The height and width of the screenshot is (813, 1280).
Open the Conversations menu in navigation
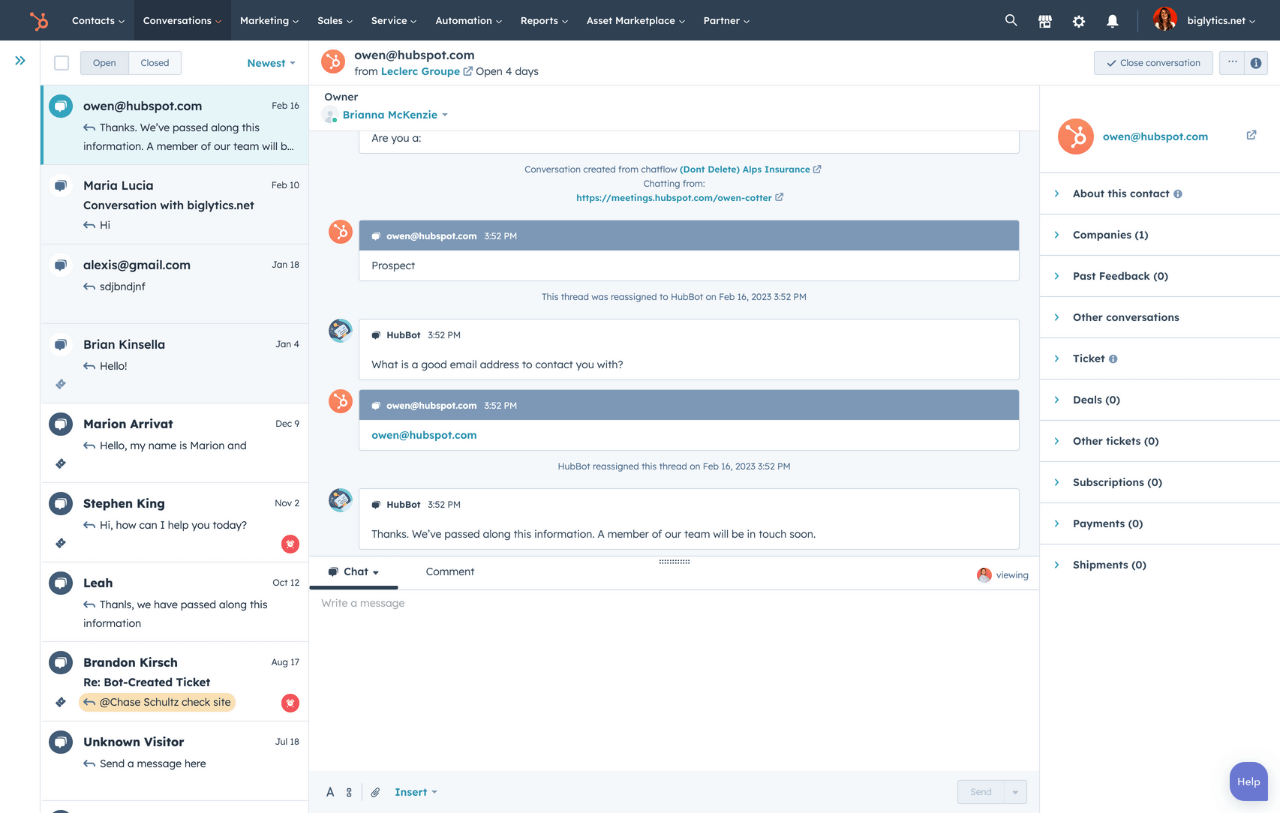pos(181,20)
